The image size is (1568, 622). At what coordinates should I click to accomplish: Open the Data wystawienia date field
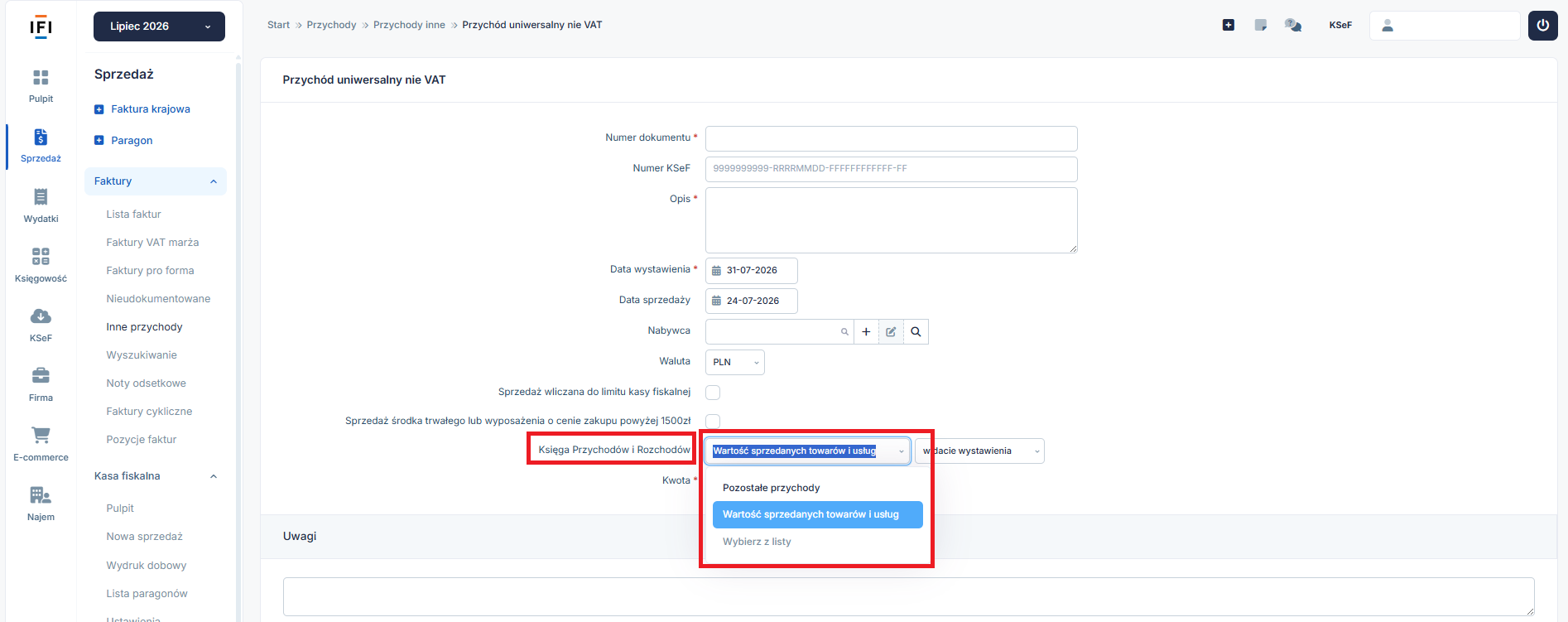pos(752,271)
